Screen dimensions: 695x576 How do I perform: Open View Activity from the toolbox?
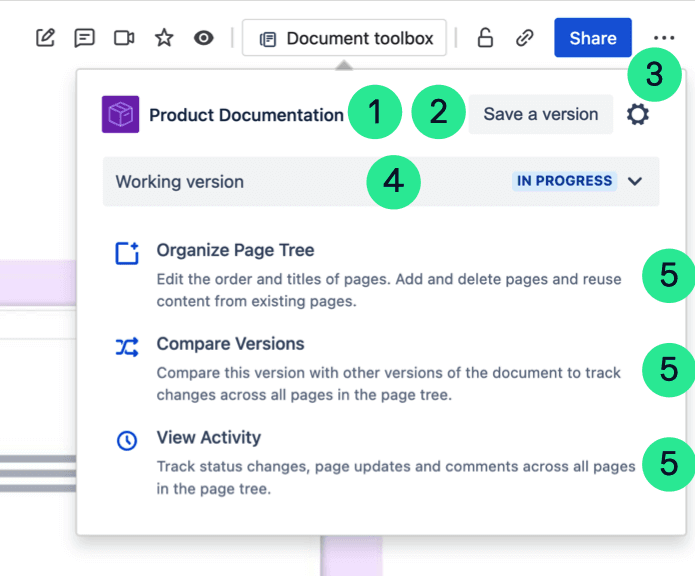pos(208,438)
